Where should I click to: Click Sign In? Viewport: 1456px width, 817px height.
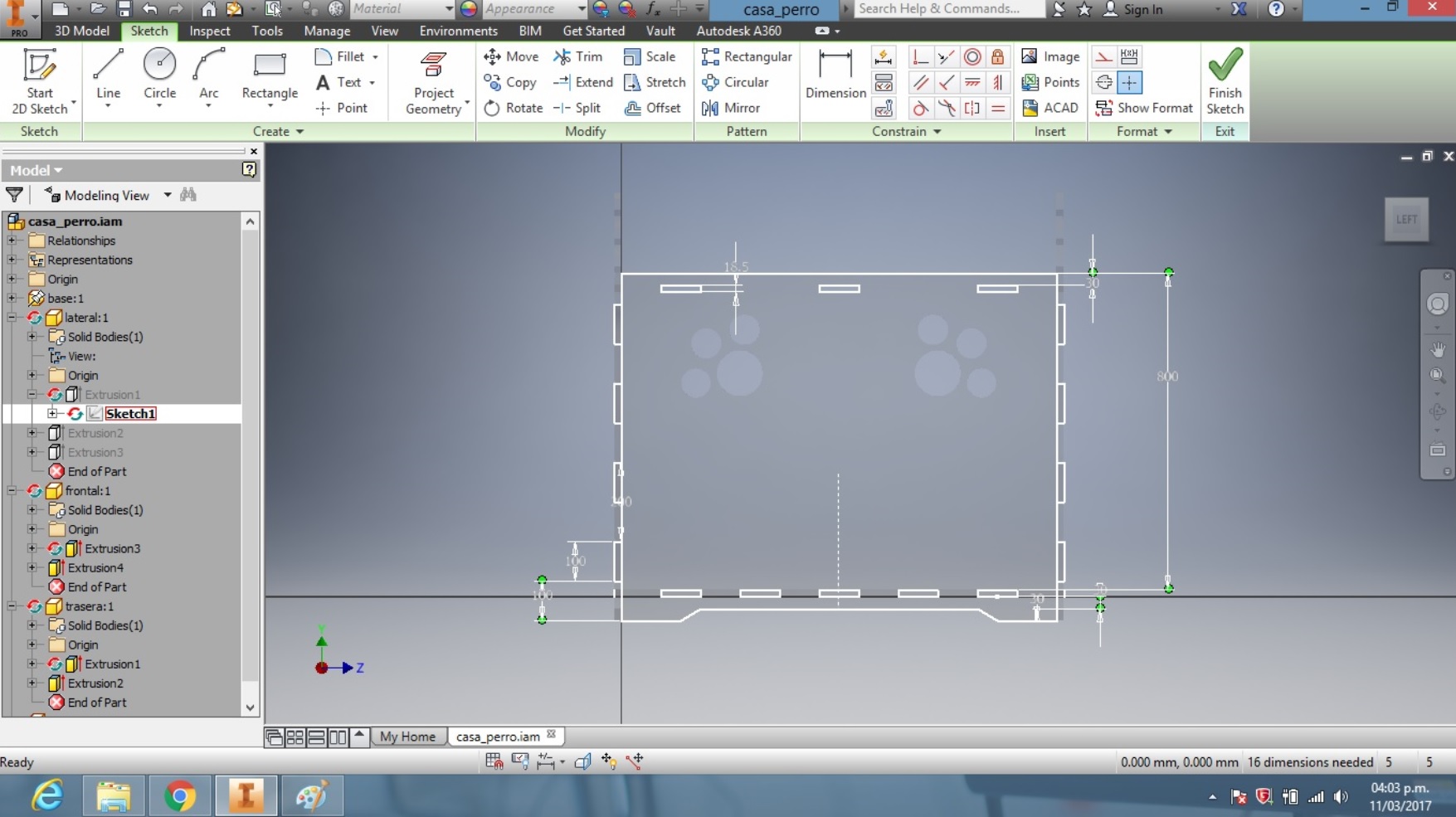click(x=1133, y=9)
